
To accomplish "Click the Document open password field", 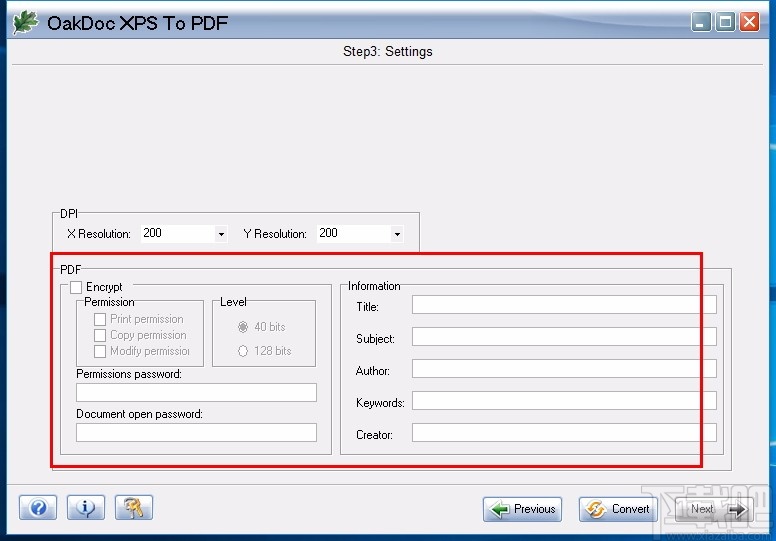I will [196, 433].
